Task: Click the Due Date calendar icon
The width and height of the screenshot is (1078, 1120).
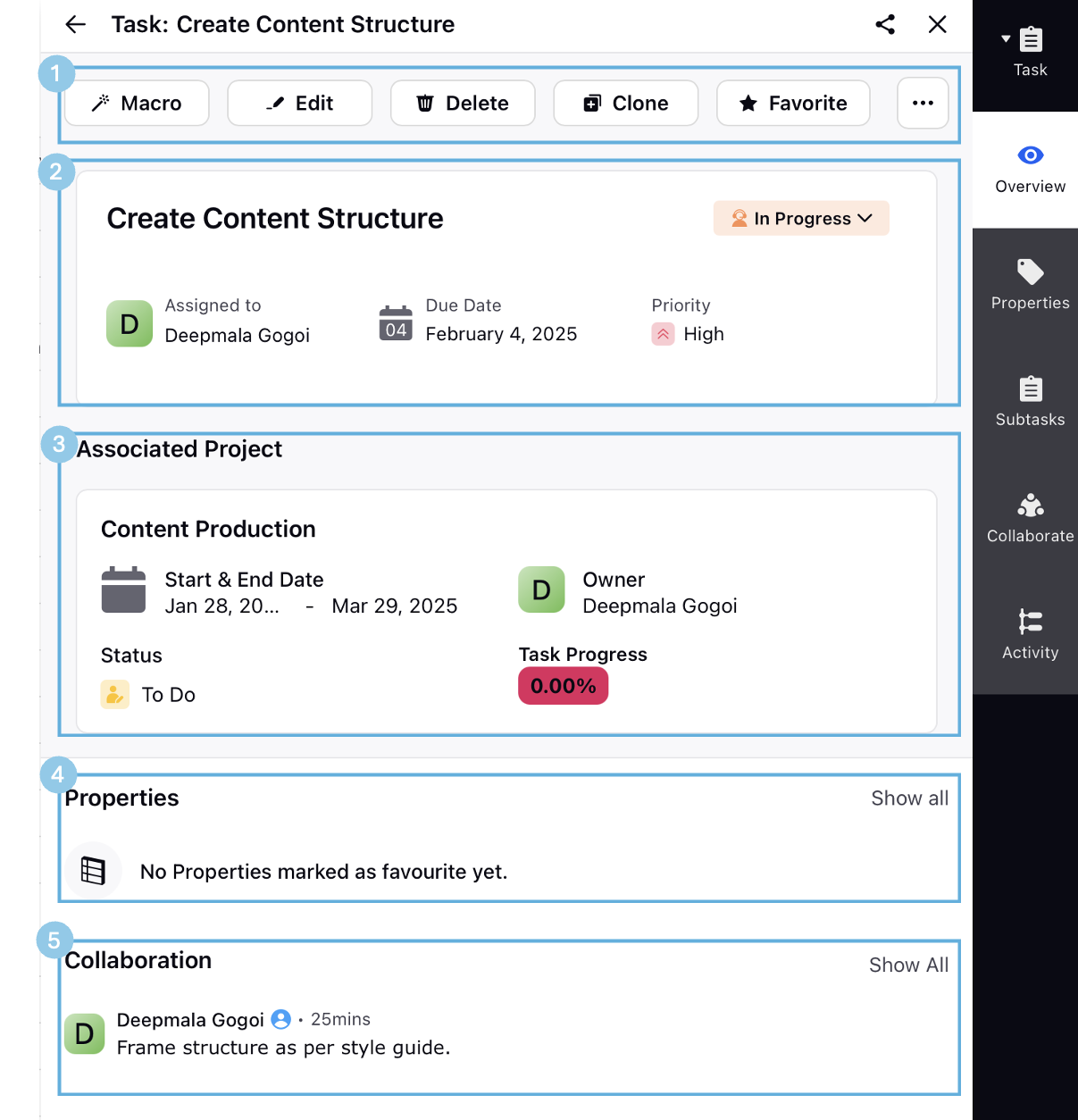Action: pyautogui.click(x=396, y=323)
